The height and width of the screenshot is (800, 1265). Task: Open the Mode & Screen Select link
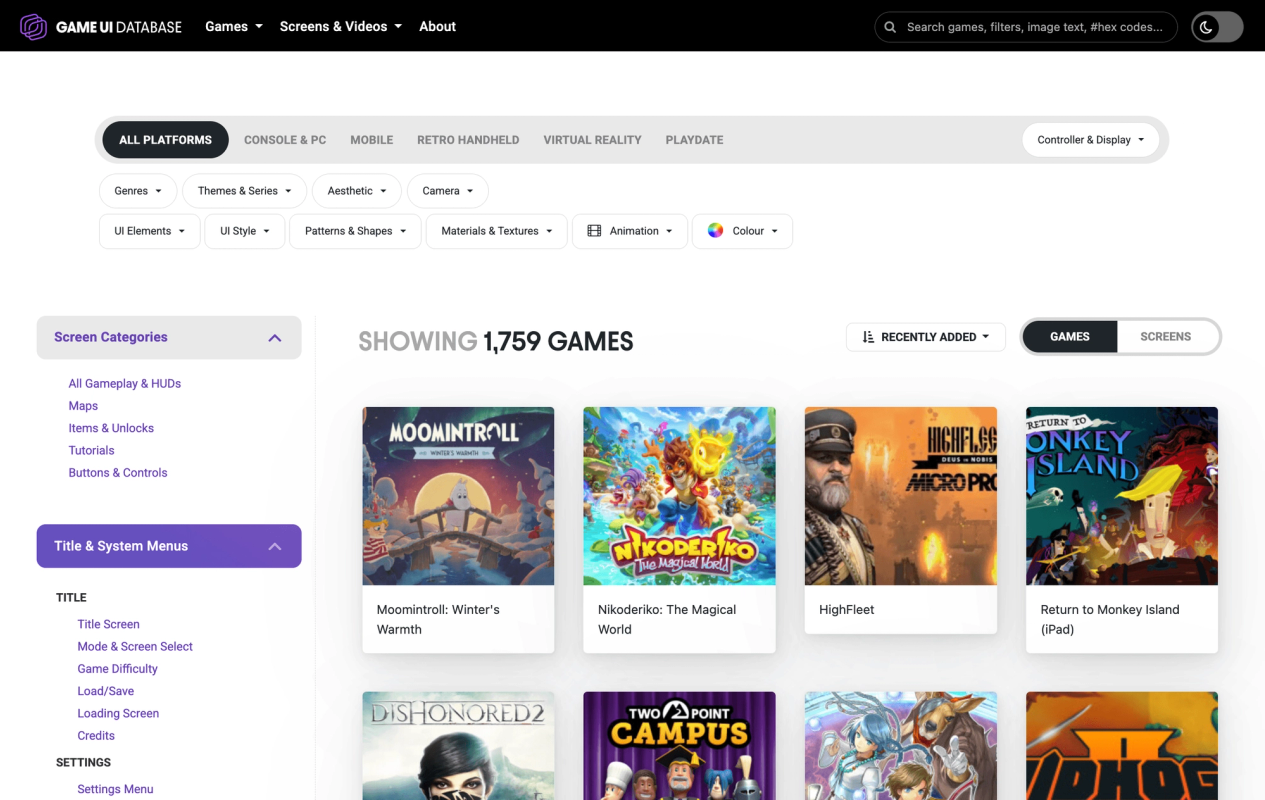[x=135, y=647]
